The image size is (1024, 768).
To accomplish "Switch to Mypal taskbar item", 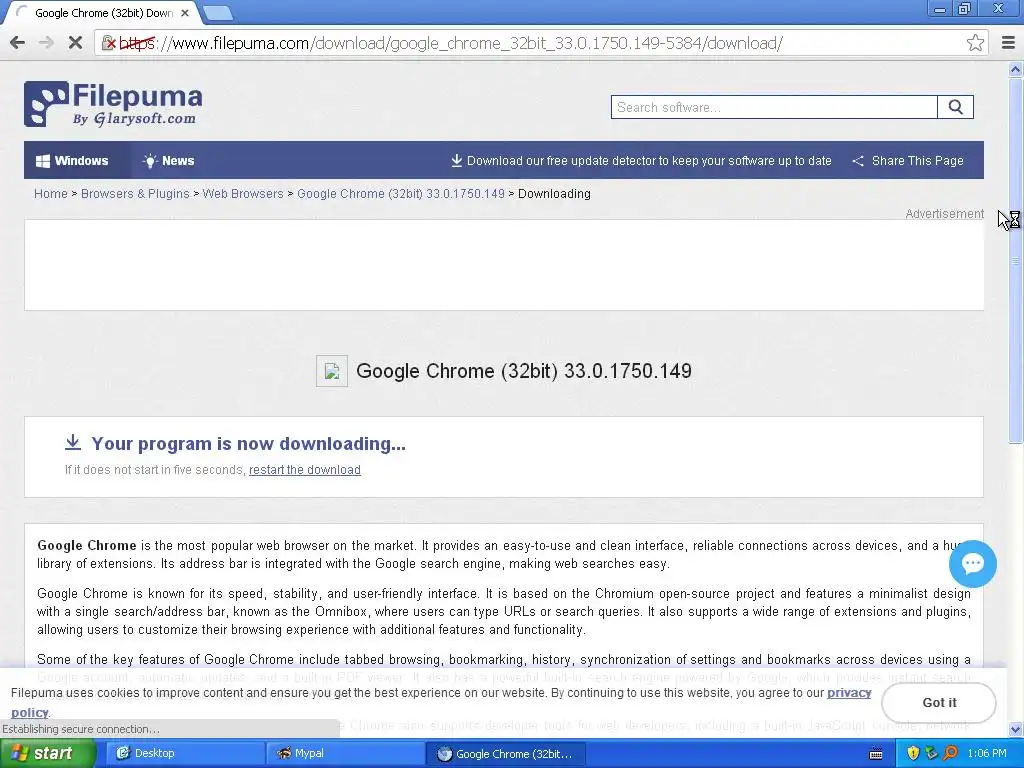I will [345, 754].
